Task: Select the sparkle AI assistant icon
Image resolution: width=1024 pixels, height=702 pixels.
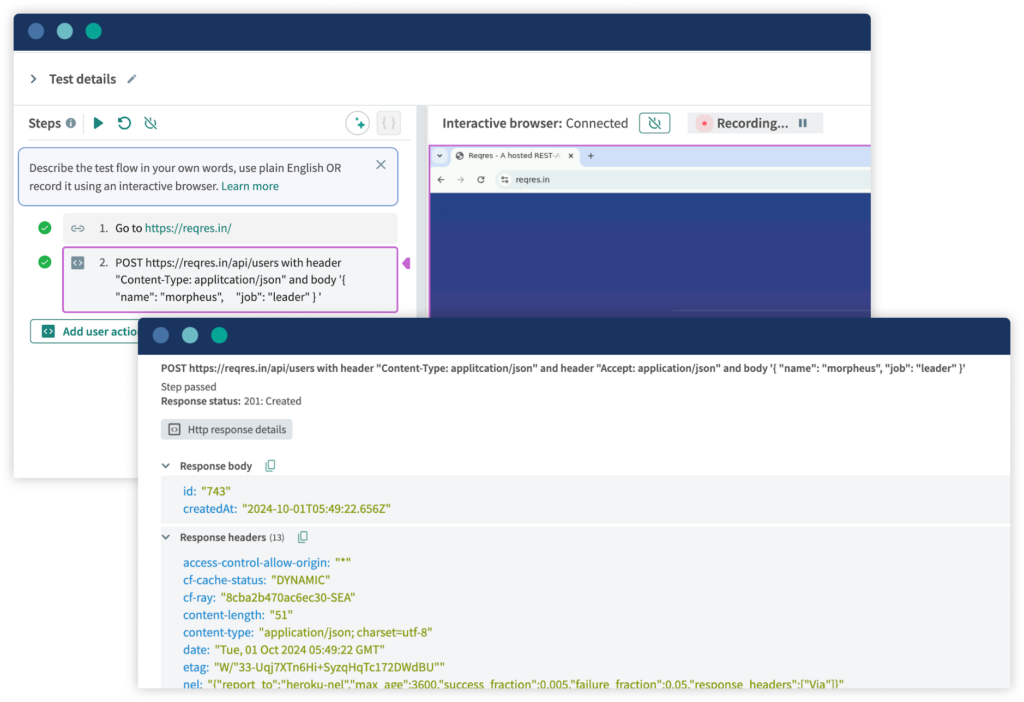Action: pos(360,123)
